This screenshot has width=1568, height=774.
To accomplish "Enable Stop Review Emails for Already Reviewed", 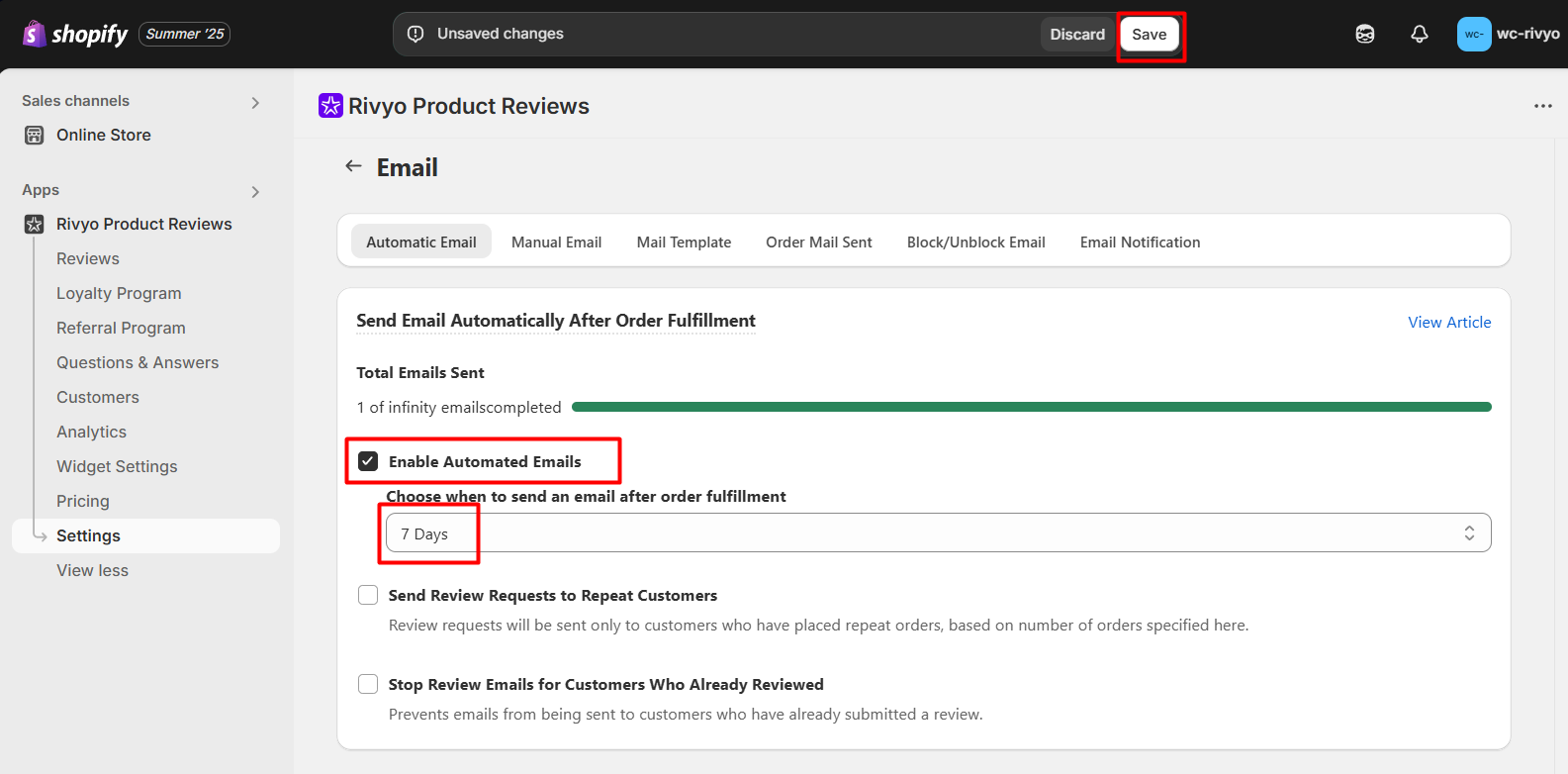I will click(x=368, y=684).
